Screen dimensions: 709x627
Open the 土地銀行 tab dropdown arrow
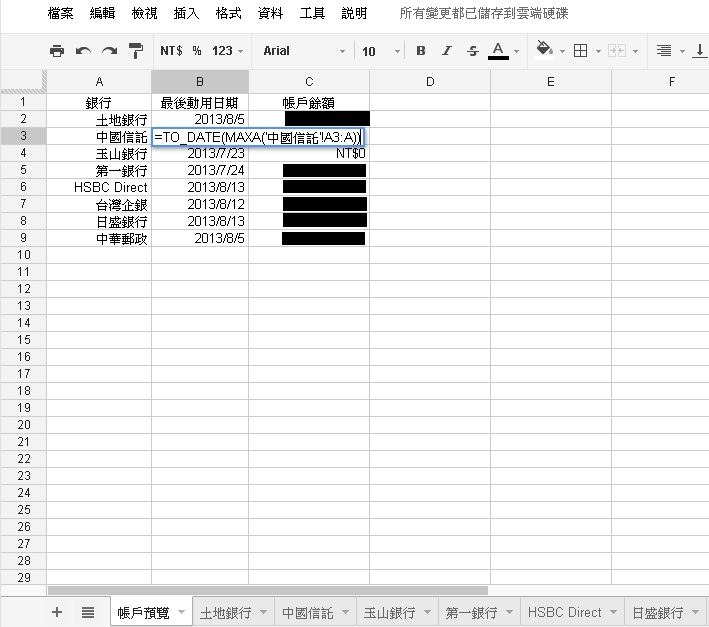click(264, 612)
